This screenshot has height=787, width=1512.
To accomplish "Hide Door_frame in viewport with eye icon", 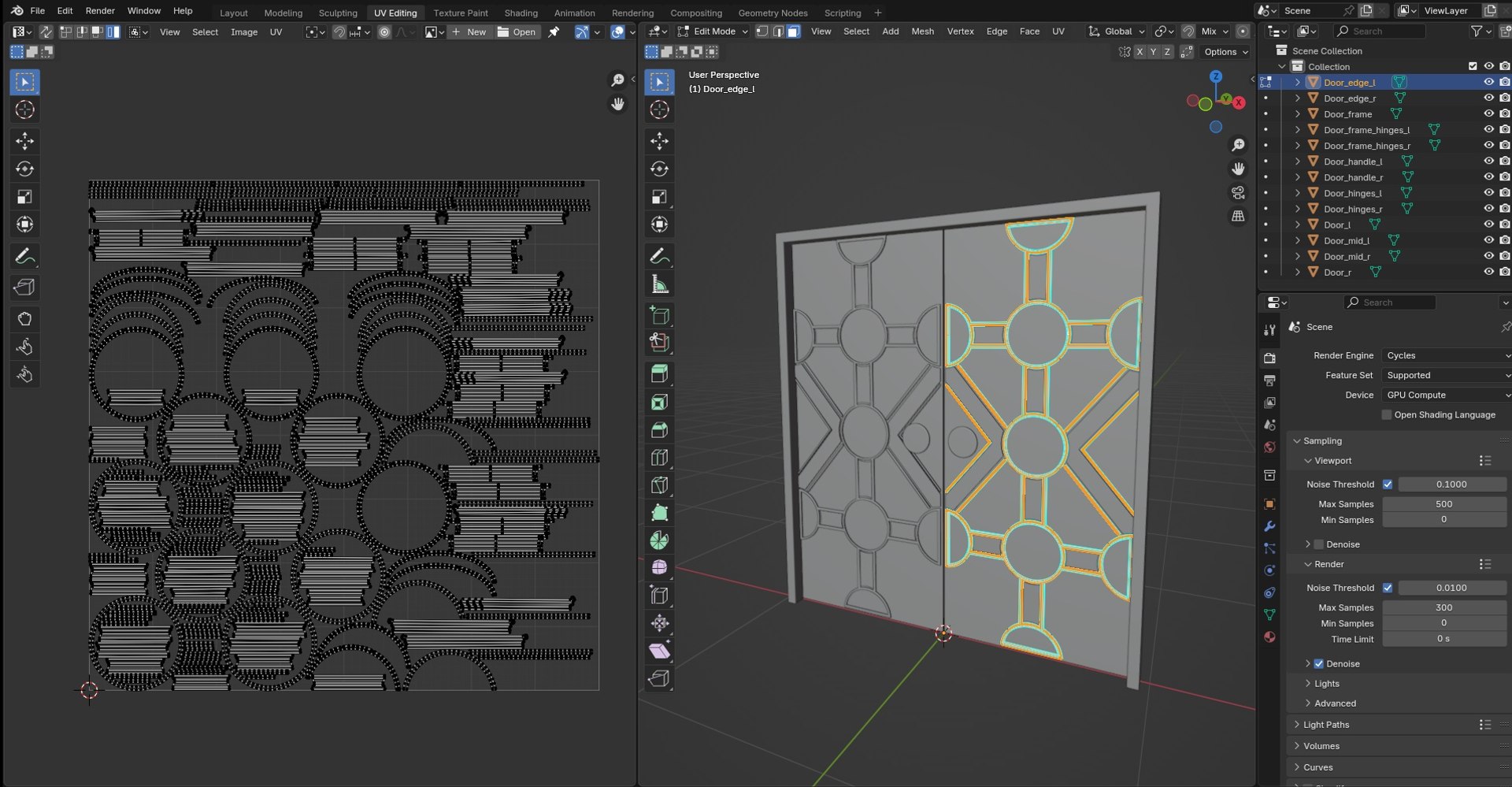I will click(1488, 114).
